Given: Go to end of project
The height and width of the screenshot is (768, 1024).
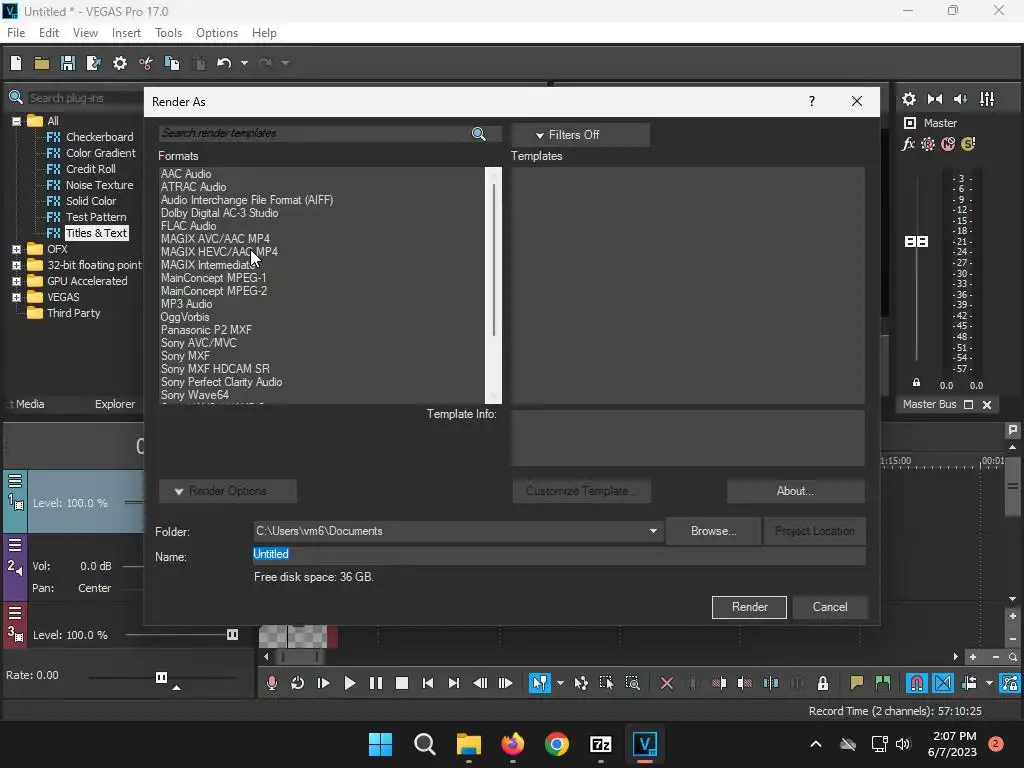Looking at the screenshot, I should [454, 683].
